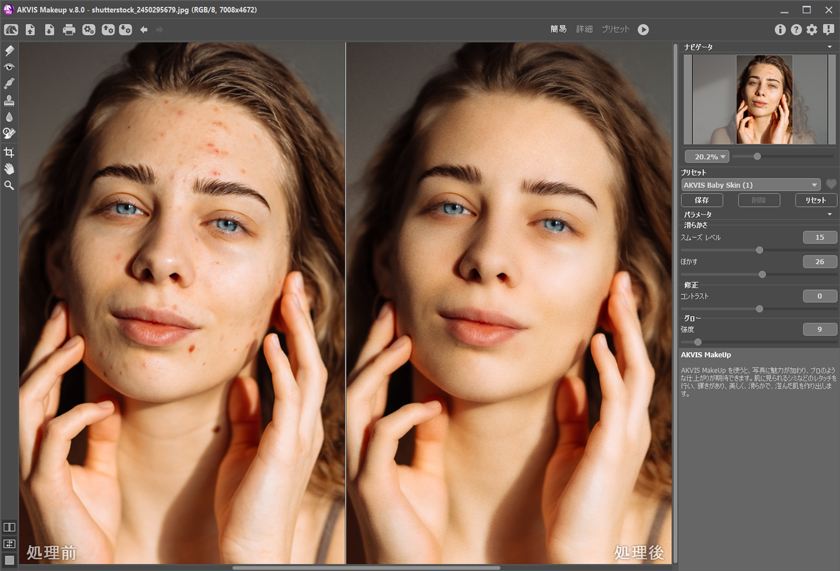Screen dimensions: 840x571
Task: Redo with the dimmed right arrow
Action: pyautogui.click(x=159, y=29)
